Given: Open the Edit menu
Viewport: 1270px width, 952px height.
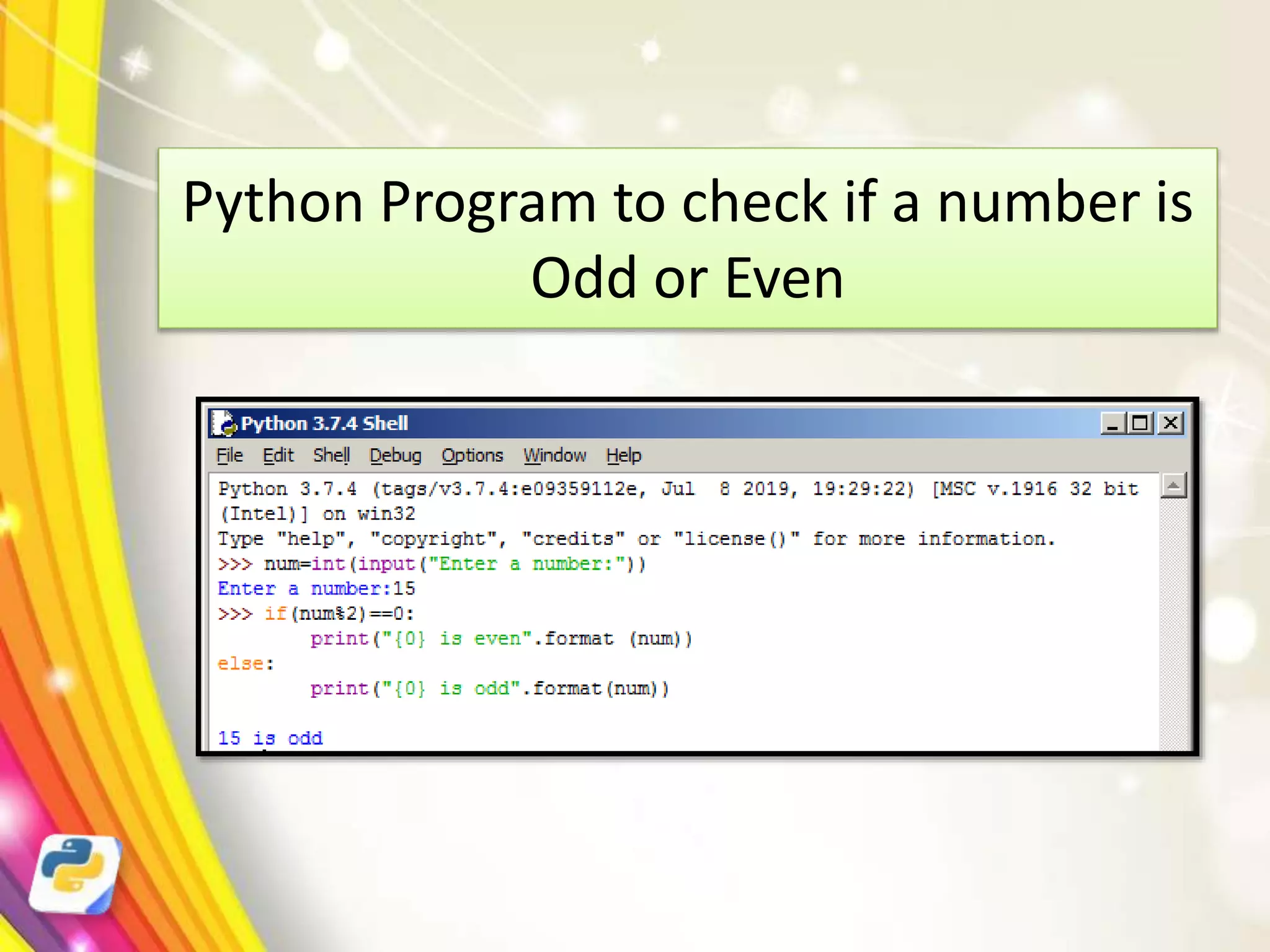Looking at the screenshot, I should click(x=278, y=456).
